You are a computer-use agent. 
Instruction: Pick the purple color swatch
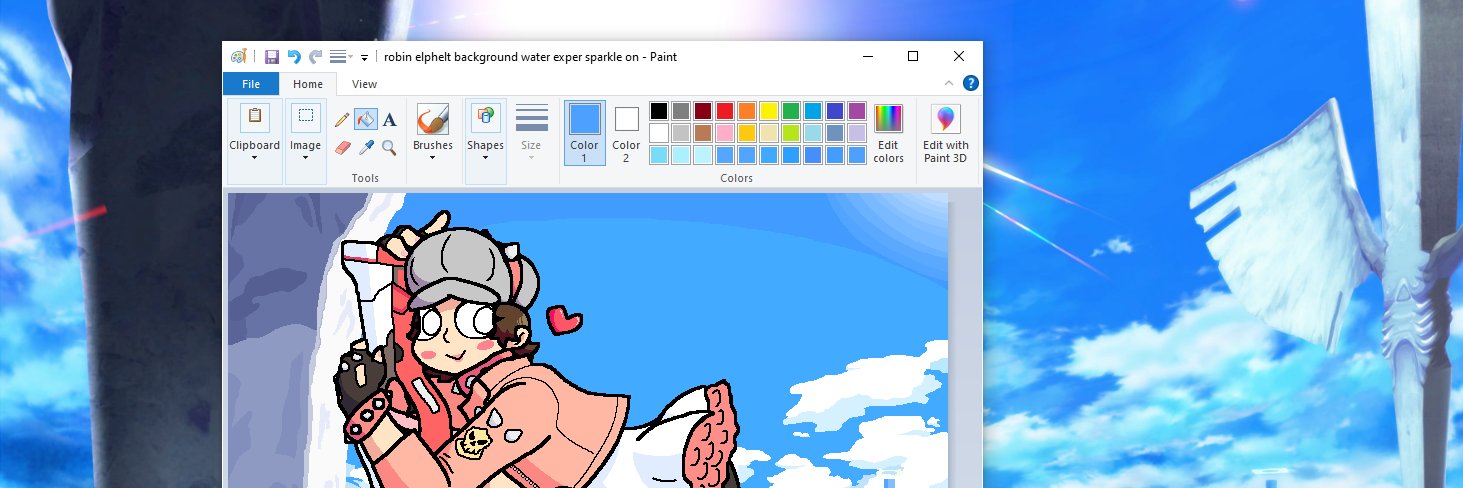(x=857, y=111)
